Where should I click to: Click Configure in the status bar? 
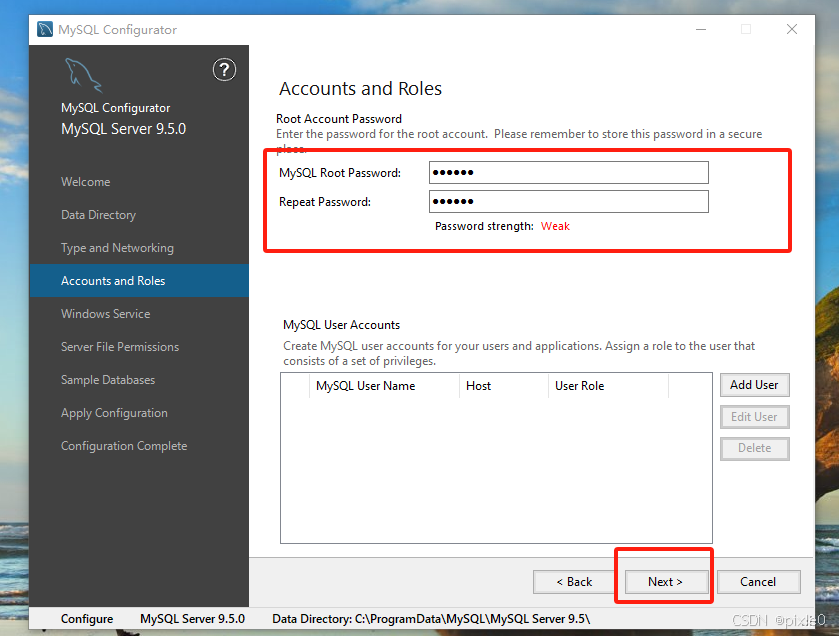87,619
